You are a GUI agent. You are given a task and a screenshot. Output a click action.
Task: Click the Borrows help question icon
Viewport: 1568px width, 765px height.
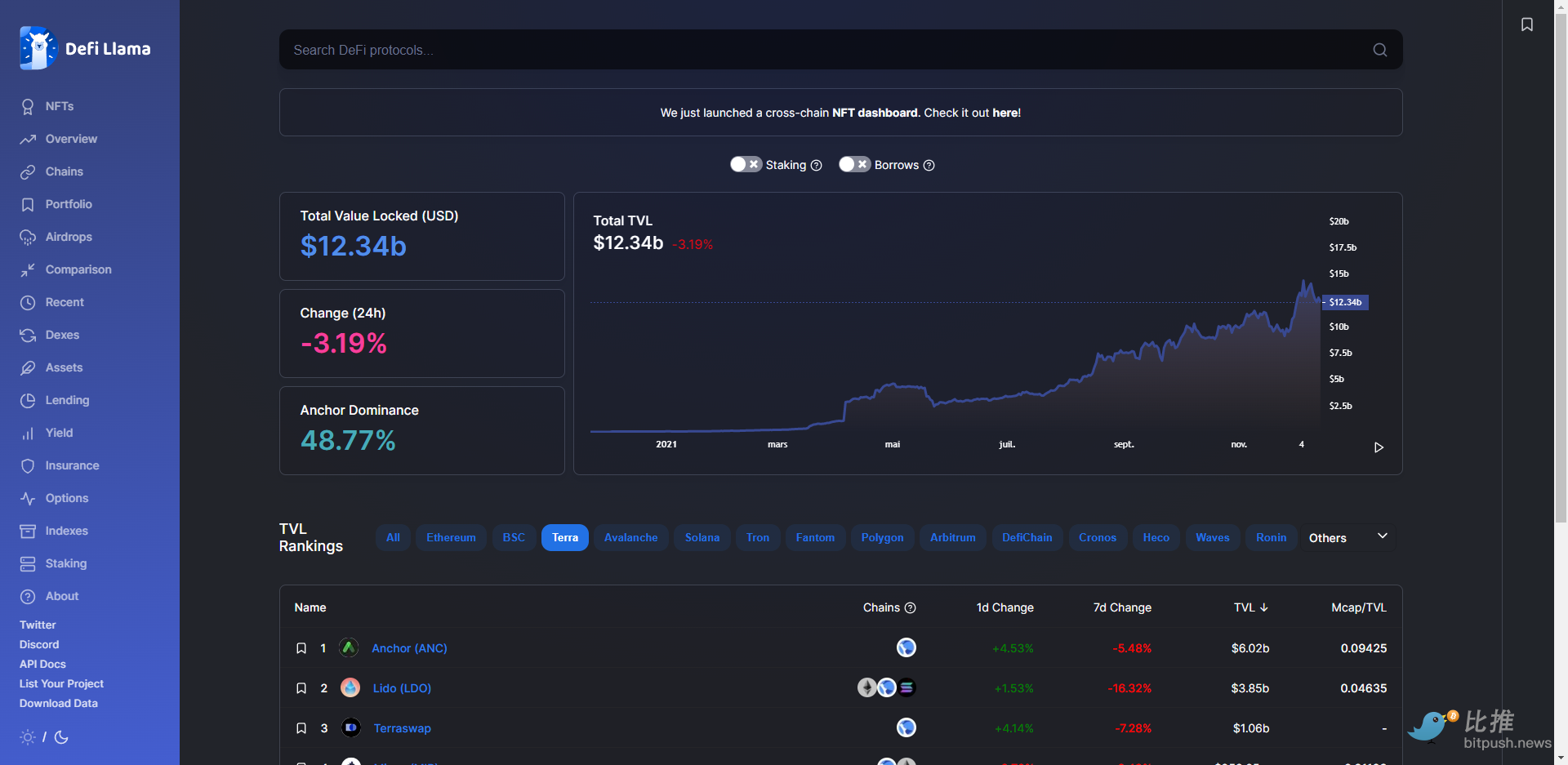pos(929,165)
